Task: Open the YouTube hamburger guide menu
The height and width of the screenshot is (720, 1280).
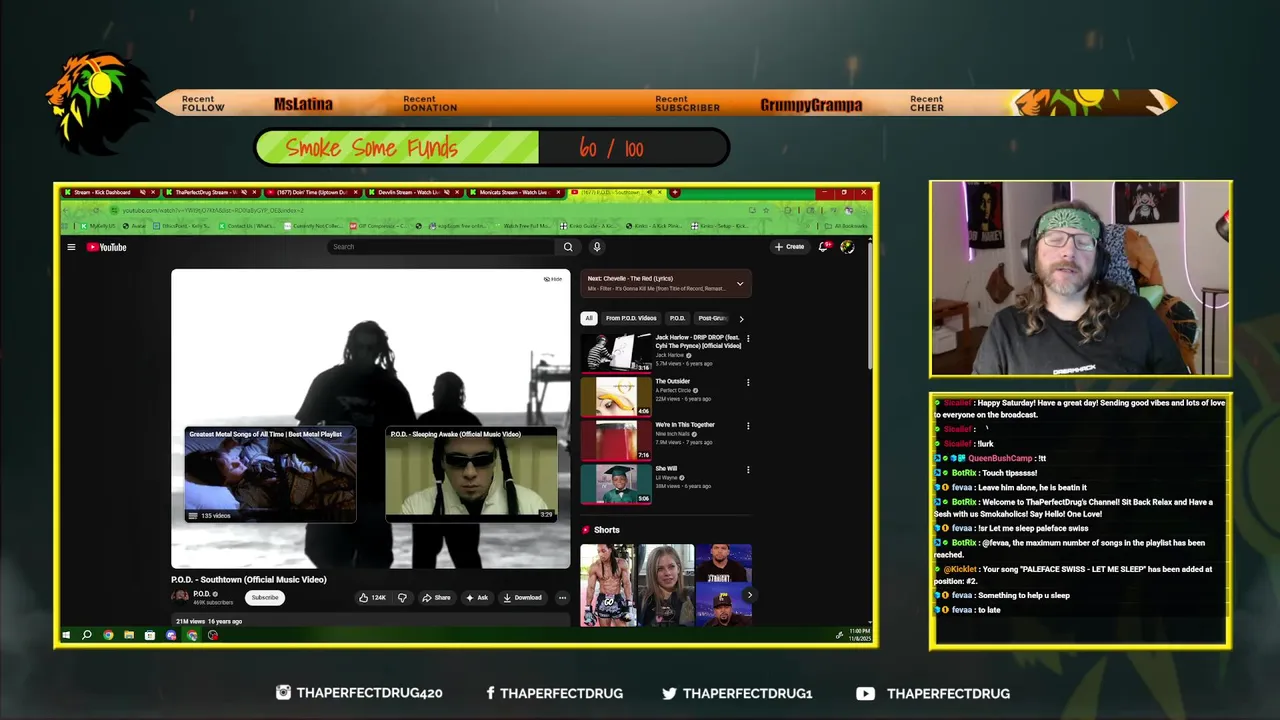Action: click(71, 247)
